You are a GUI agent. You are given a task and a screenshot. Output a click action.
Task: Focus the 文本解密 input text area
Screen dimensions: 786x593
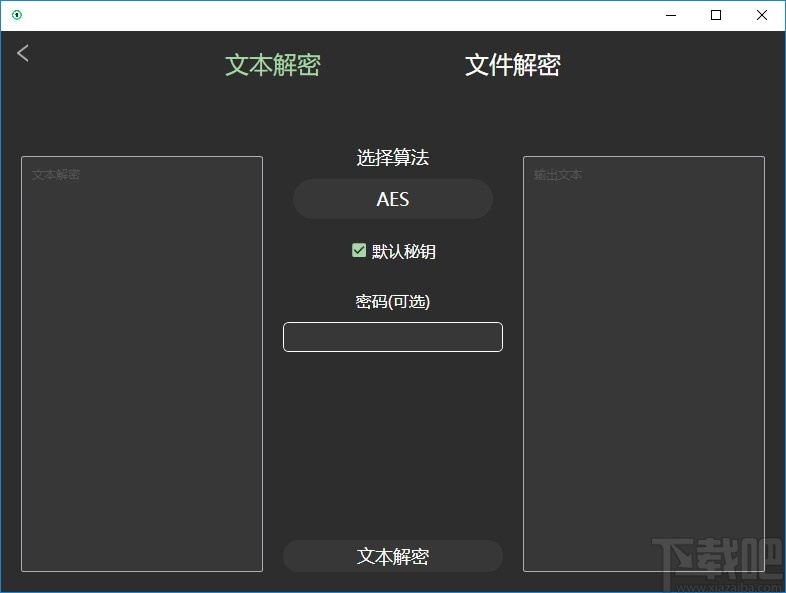(142, 364)
